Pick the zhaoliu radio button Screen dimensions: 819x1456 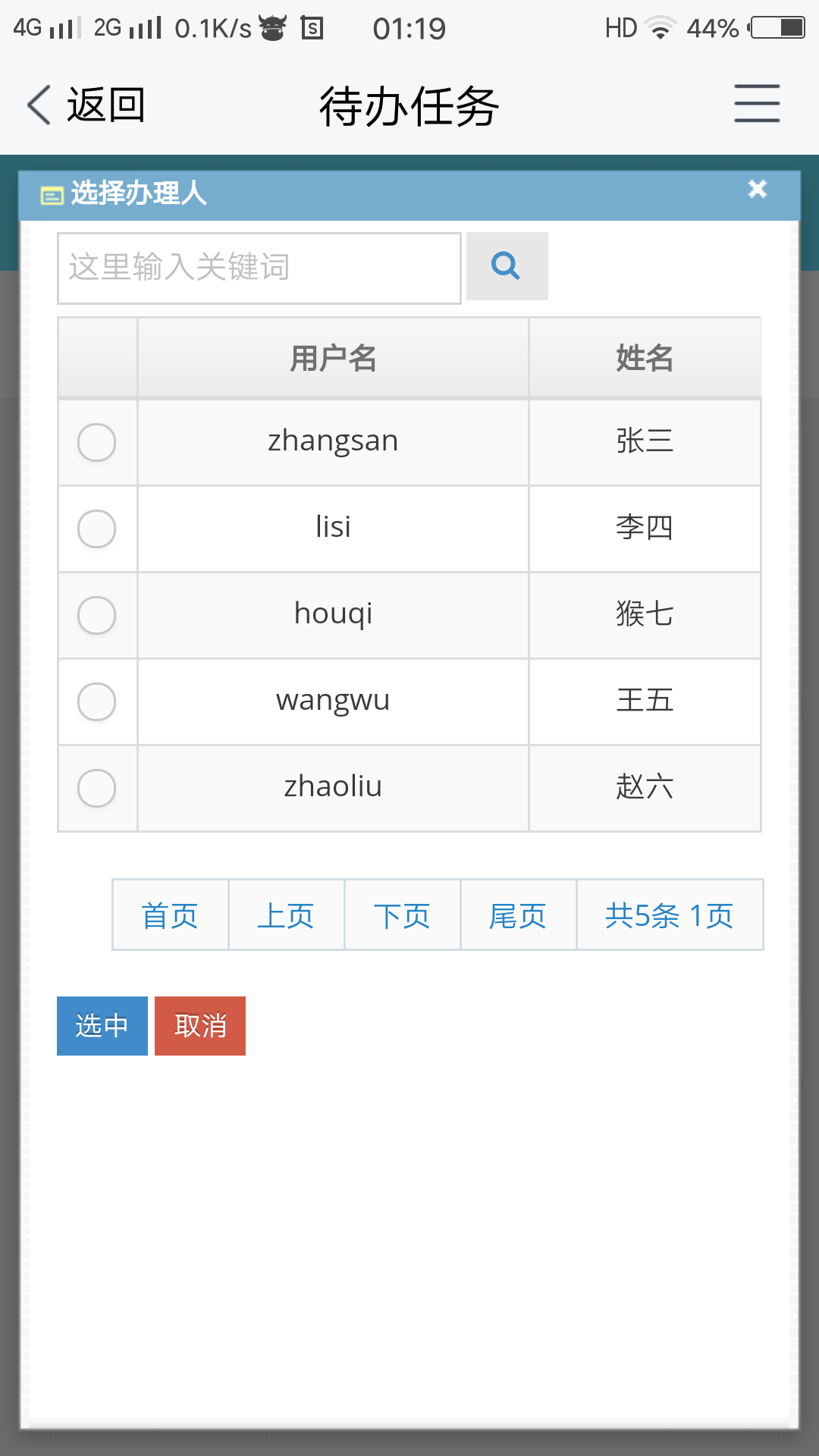click(x=97, y=788)
